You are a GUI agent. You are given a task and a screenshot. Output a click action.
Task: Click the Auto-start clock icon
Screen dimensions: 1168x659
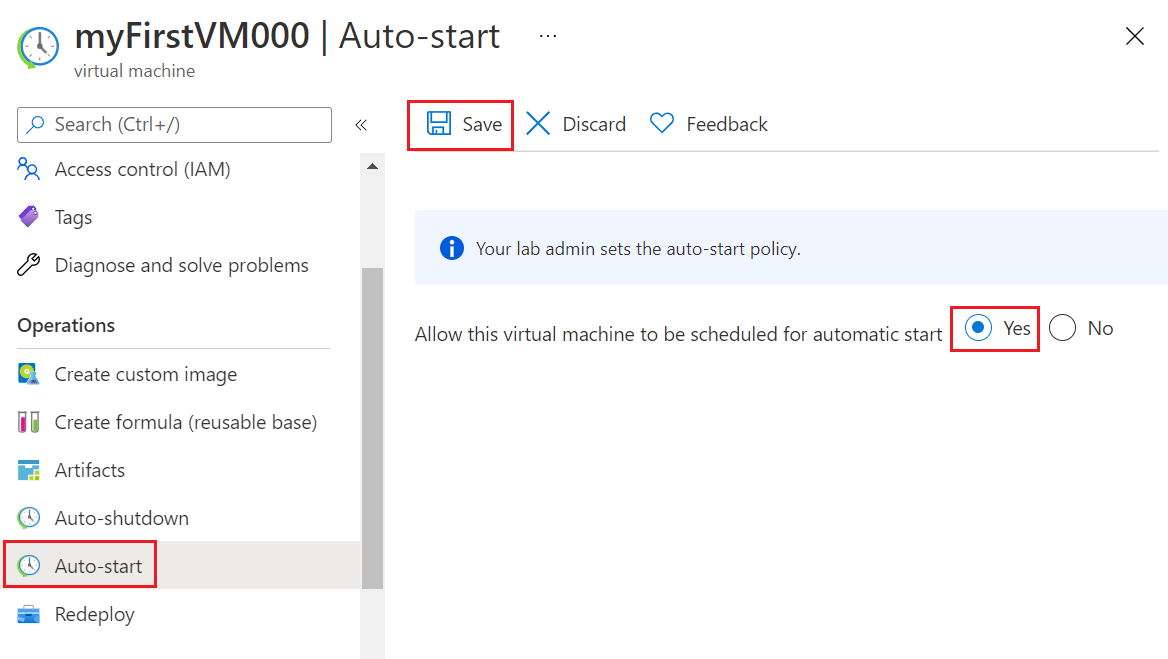[x=28, y=566]
